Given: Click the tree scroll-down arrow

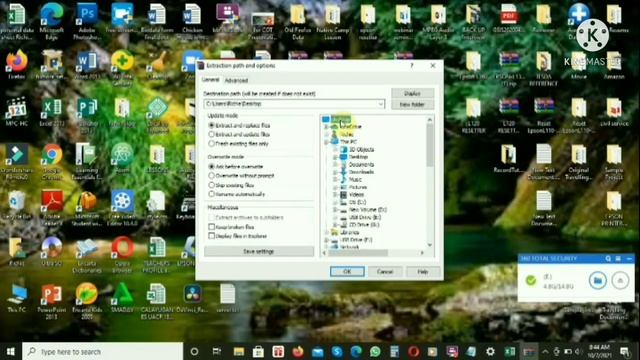Looking at the screenshot, I should [x=429, y=245].
